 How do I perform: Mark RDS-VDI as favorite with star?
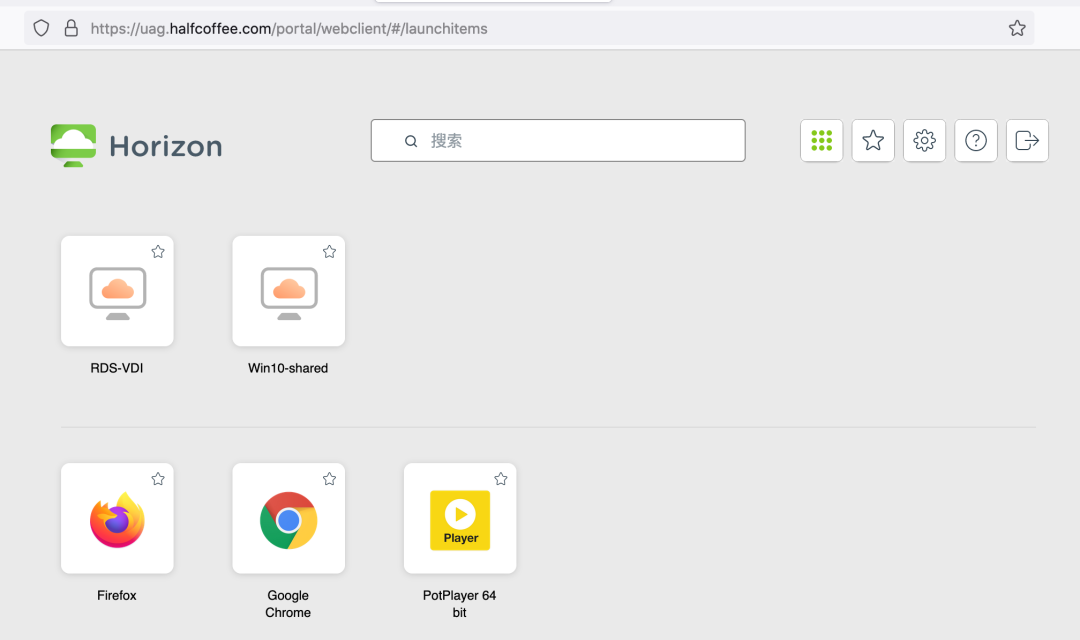coord(158,251)
